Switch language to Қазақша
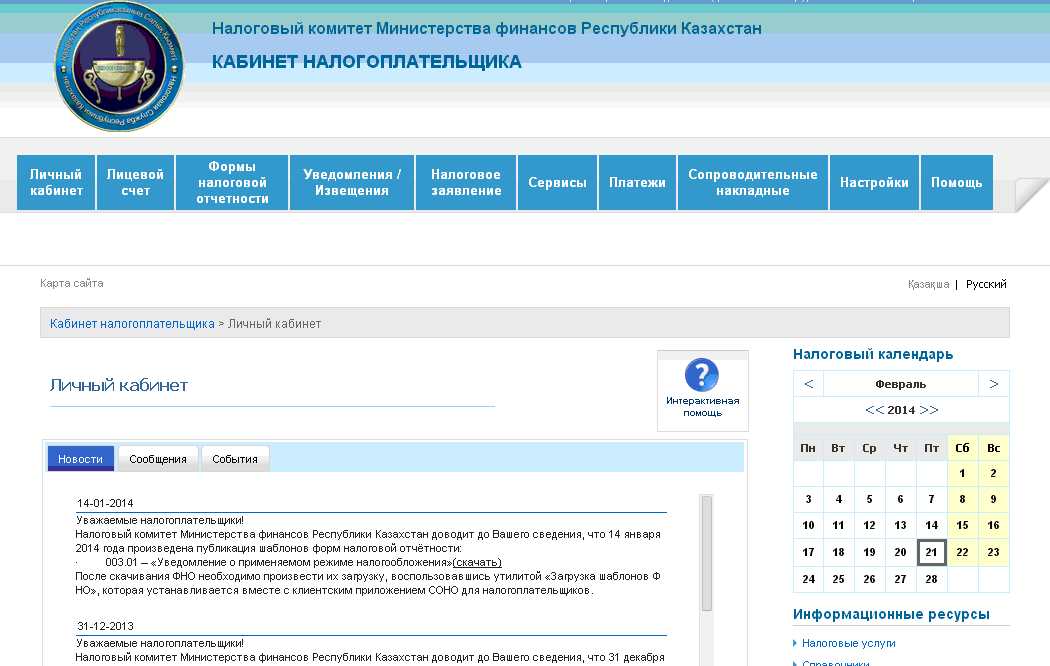The image size is (1050, 666). point(928,284)
